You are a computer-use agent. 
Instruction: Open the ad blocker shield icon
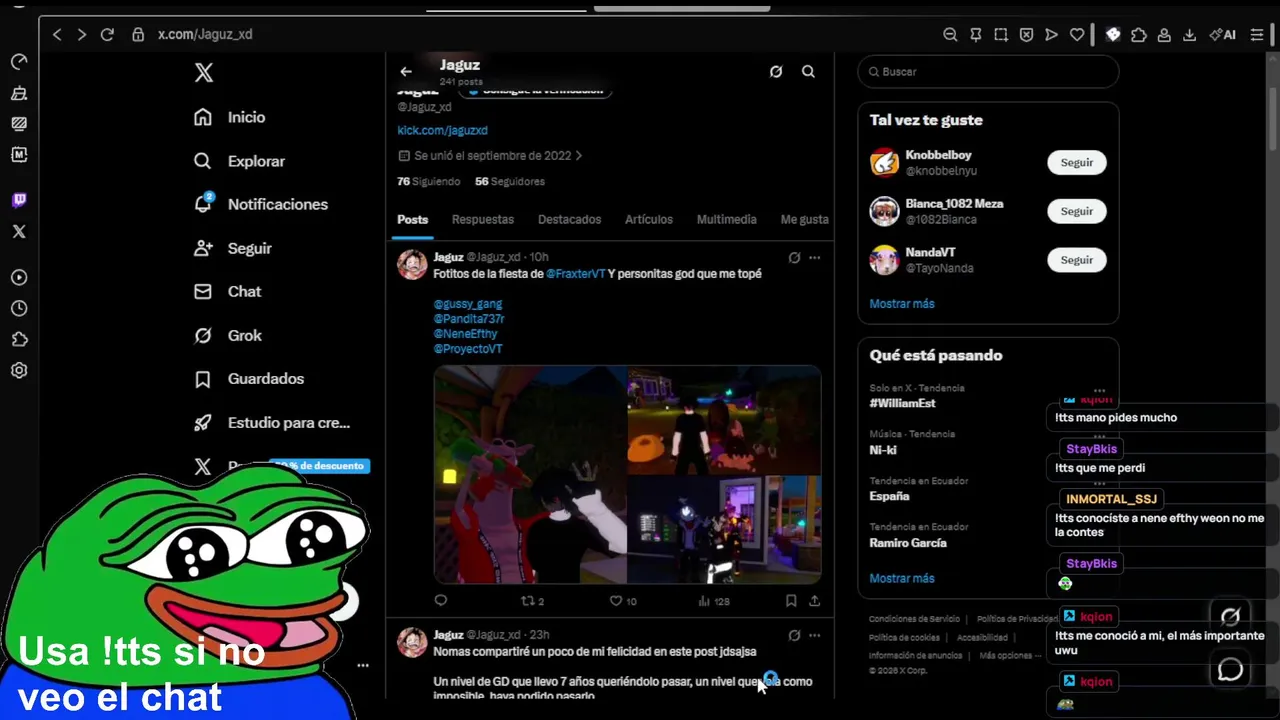1026,34
